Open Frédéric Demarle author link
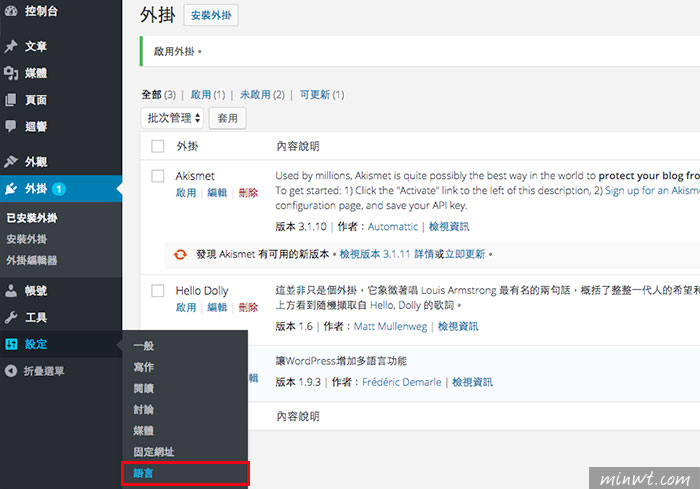Screen dimensions: 700x489 [402, 382]
